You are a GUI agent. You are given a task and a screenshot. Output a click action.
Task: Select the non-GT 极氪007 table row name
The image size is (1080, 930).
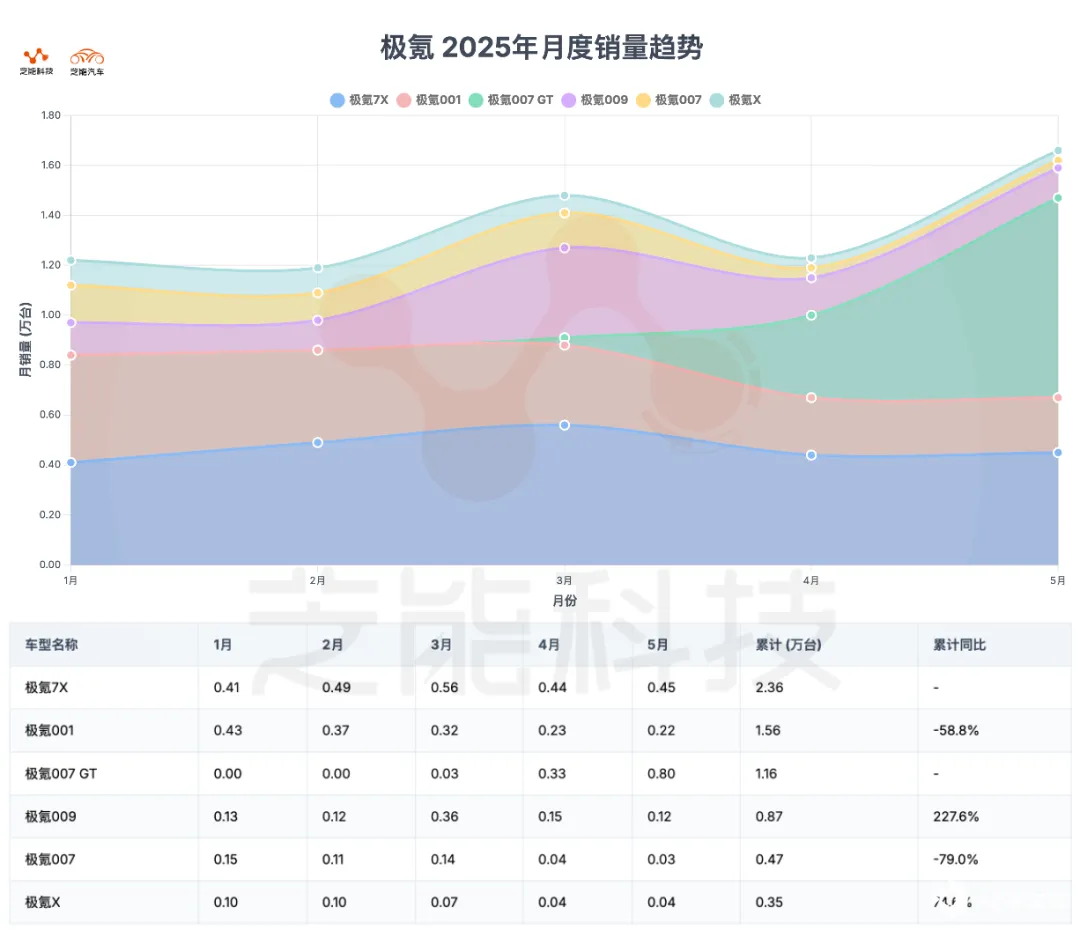tap(50, 859)
